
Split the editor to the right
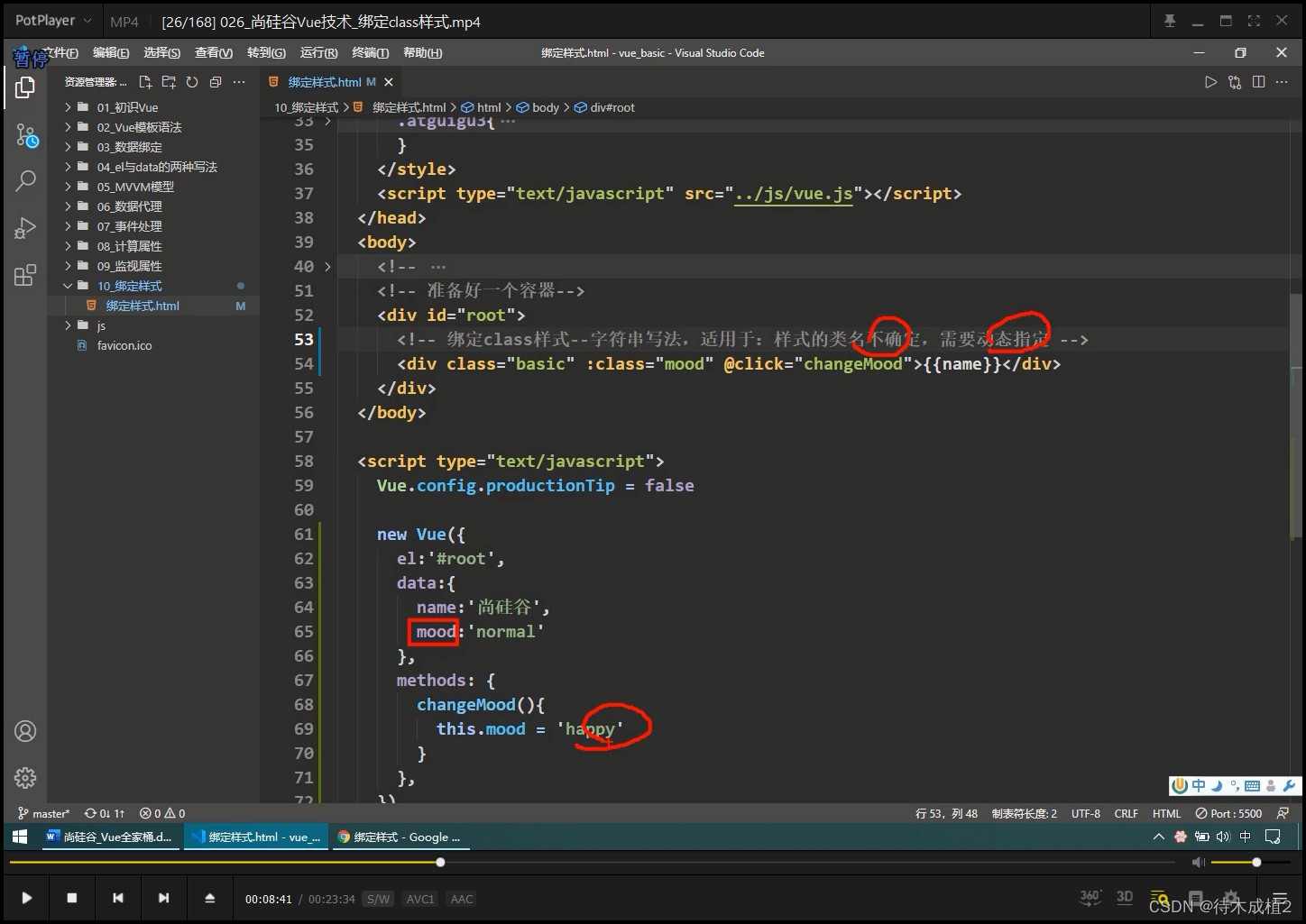coord(1258,82)
